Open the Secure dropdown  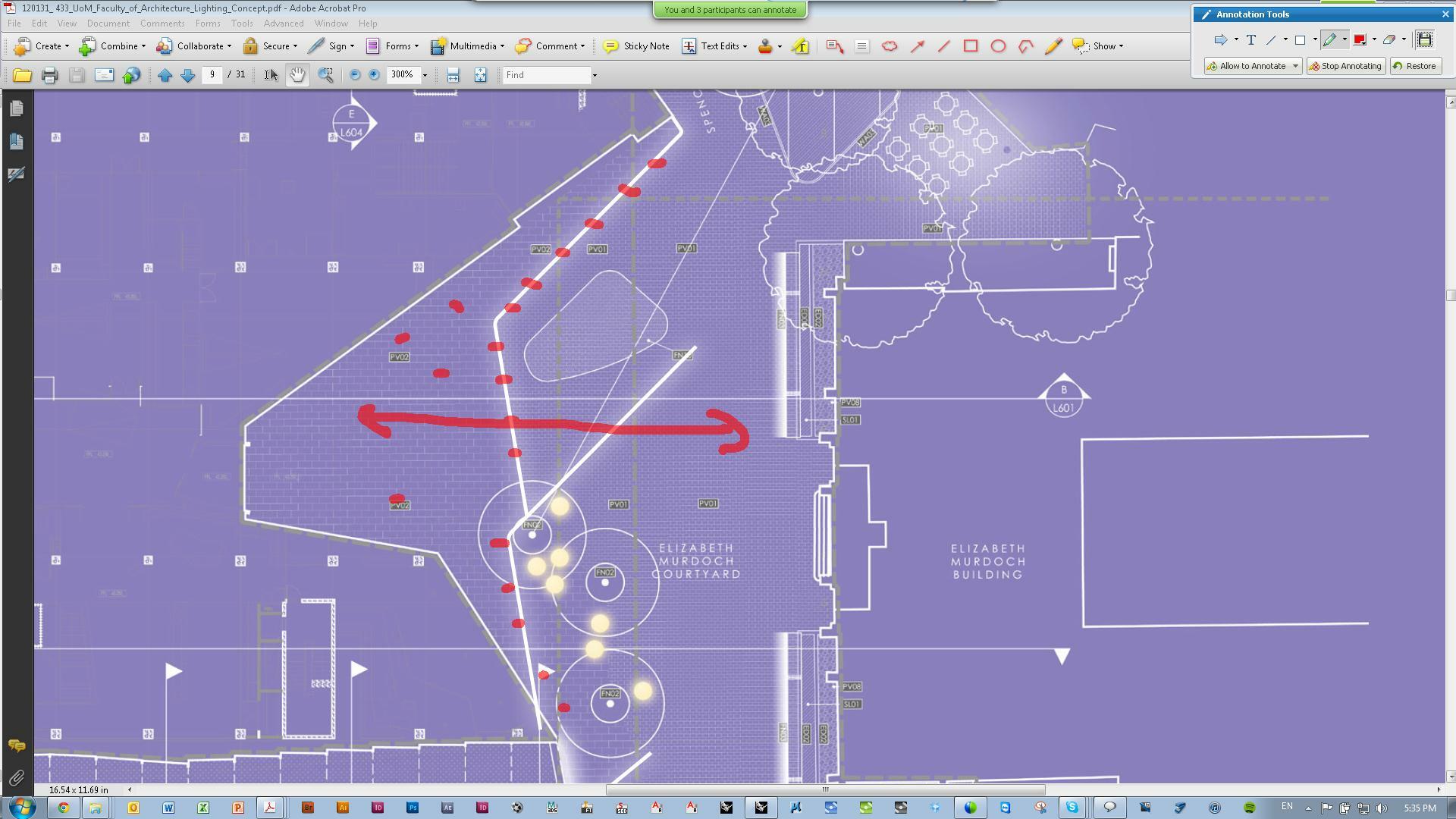[x=270, y=46]
